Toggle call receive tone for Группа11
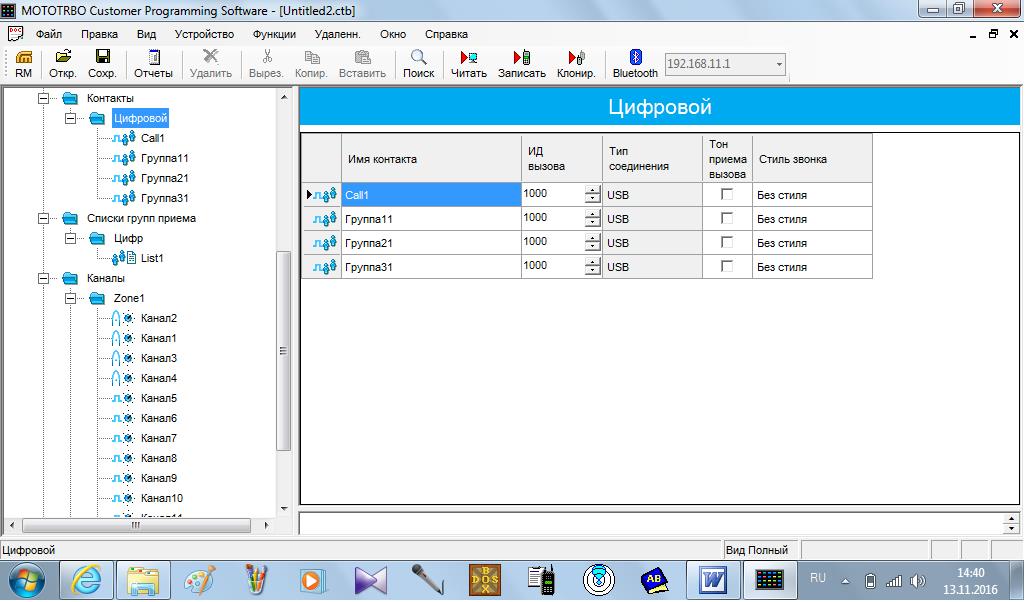The width and height of the screenshot is (1027, 602). click(x=726, y=218)
